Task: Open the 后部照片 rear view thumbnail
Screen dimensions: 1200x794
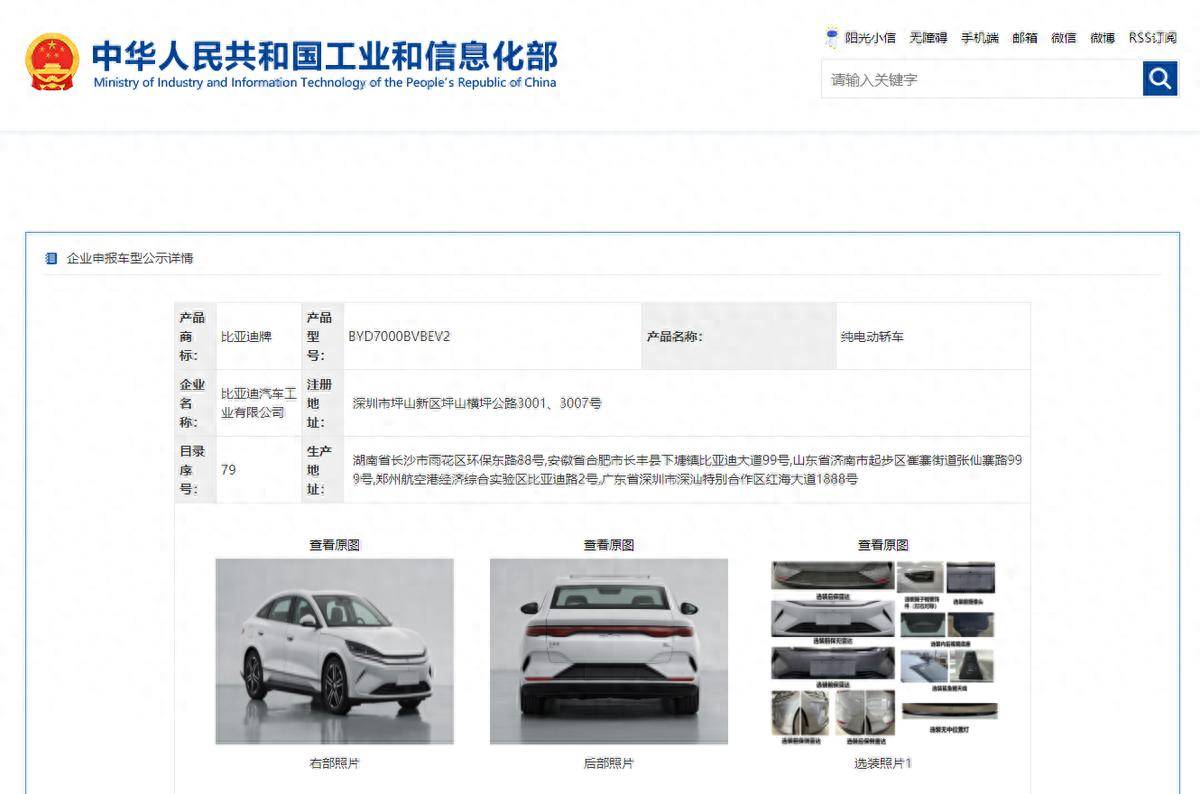Action: pos(608,650)
